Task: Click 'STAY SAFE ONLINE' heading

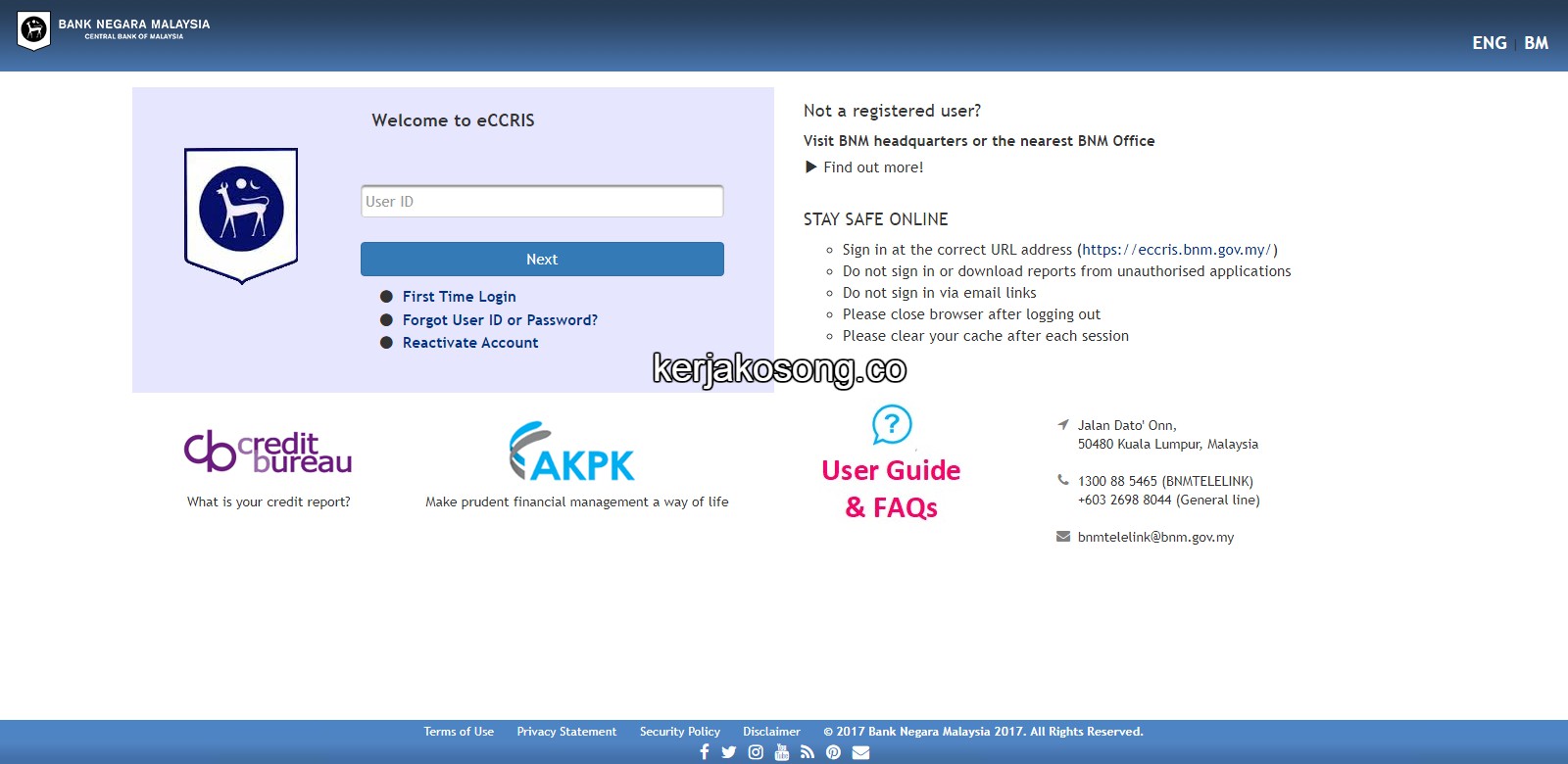Action: point(875,219)
